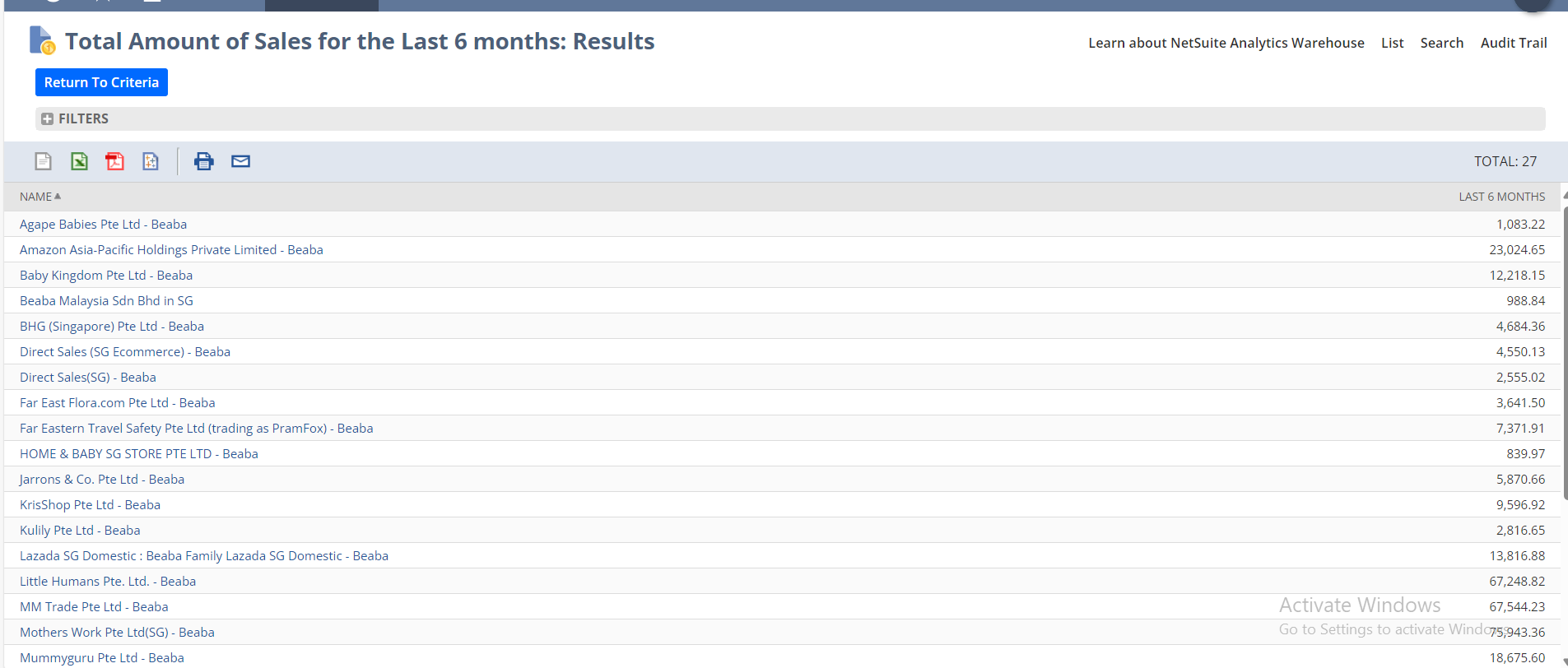The width and height of the screenshot is (1568, 668).
Task: Export results as PDF
Action: coord(114,161)
